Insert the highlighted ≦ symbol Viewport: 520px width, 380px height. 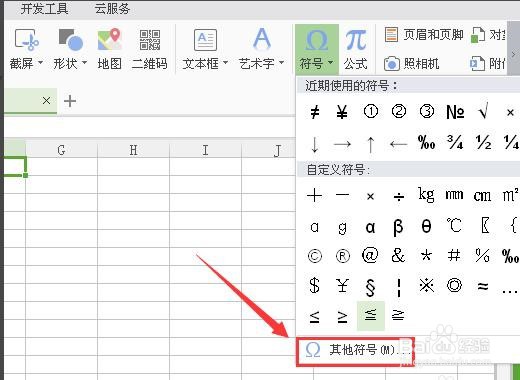[x=371, y=315]
